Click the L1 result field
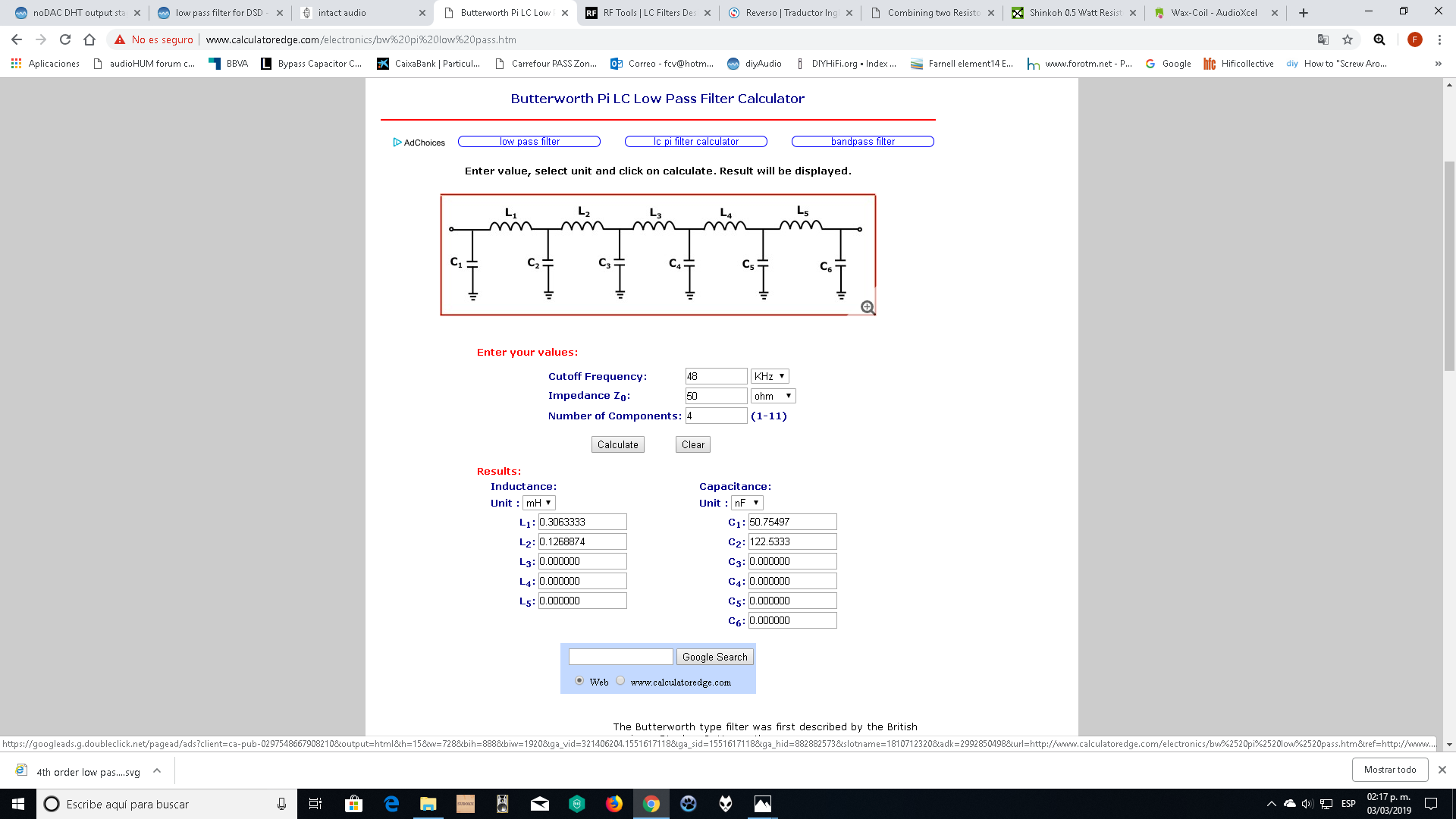The width and height of the screenshot is (1456, 819). click(582, 522)
